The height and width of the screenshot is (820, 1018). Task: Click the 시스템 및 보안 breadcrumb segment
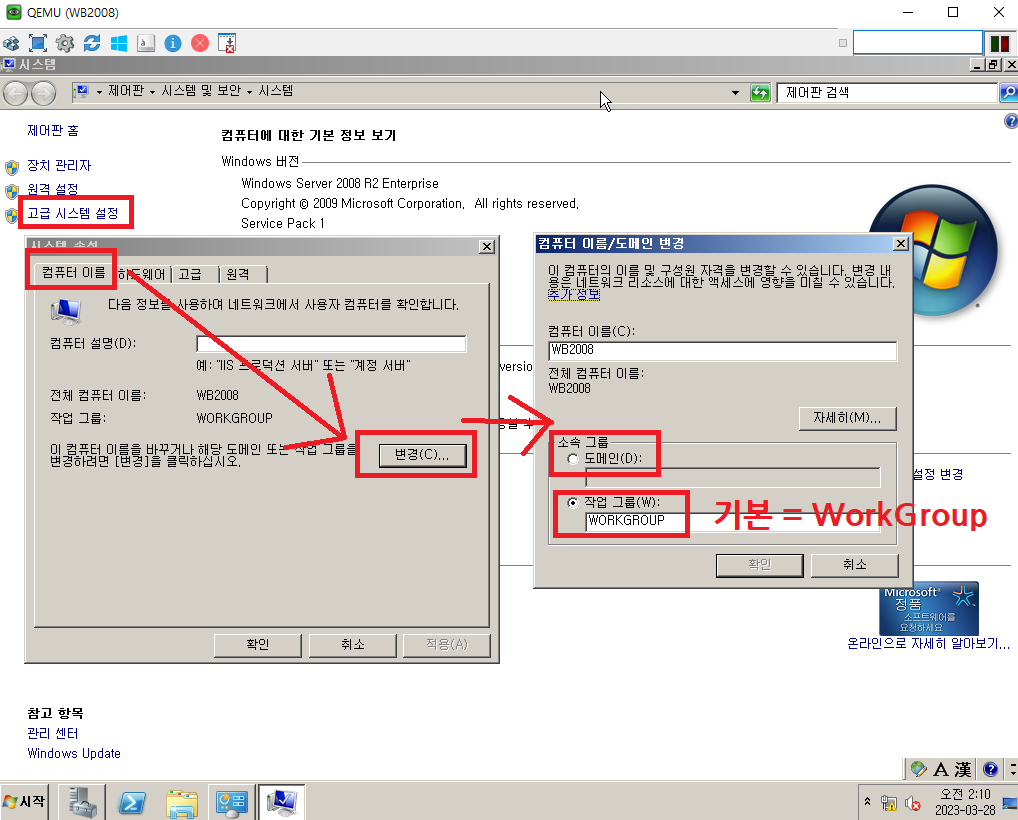click(x=201, y=91)
